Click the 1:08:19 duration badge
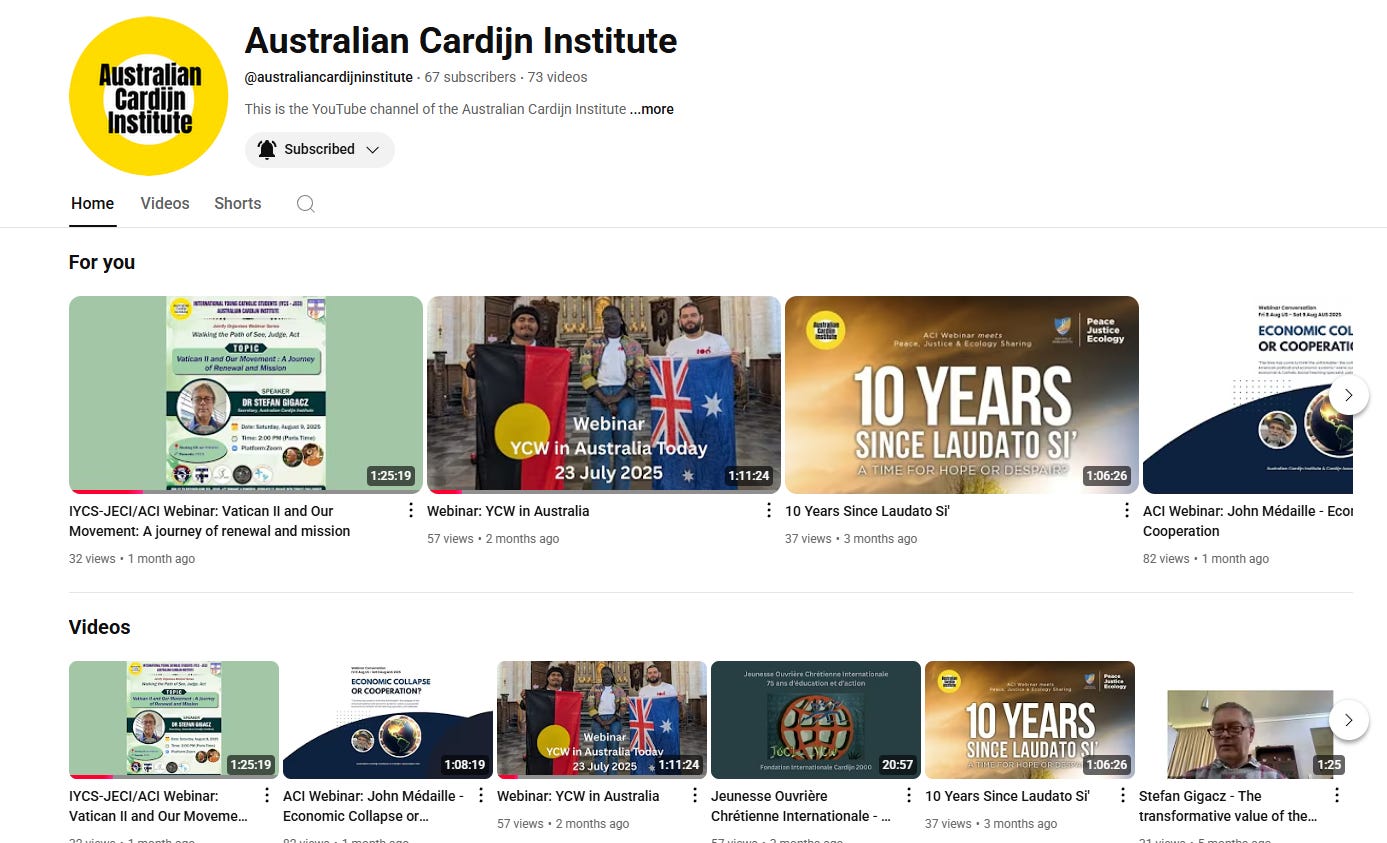This screenshot has width=1387, height=843. coord(464,765)
